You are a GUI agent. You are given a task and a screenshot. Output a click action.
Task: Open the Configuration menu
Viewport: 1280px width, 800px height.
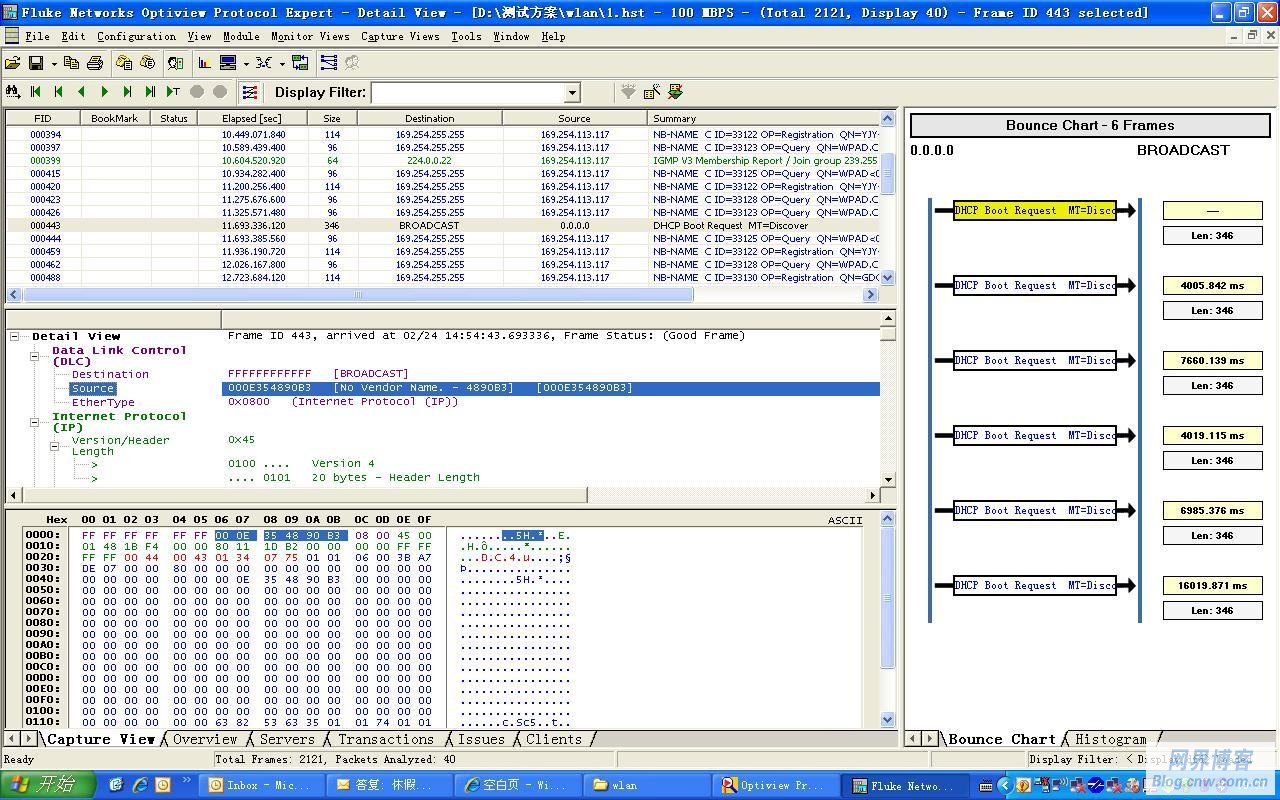[137, 36]
